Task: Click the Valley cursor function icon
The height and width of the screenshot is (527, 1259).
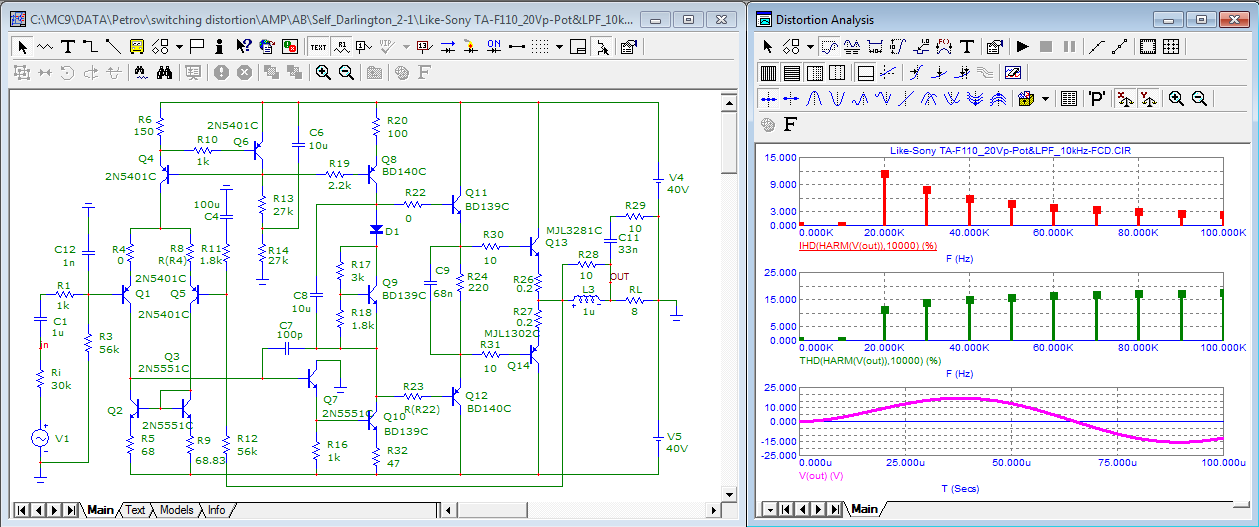Action: click(x=837, y=98)
